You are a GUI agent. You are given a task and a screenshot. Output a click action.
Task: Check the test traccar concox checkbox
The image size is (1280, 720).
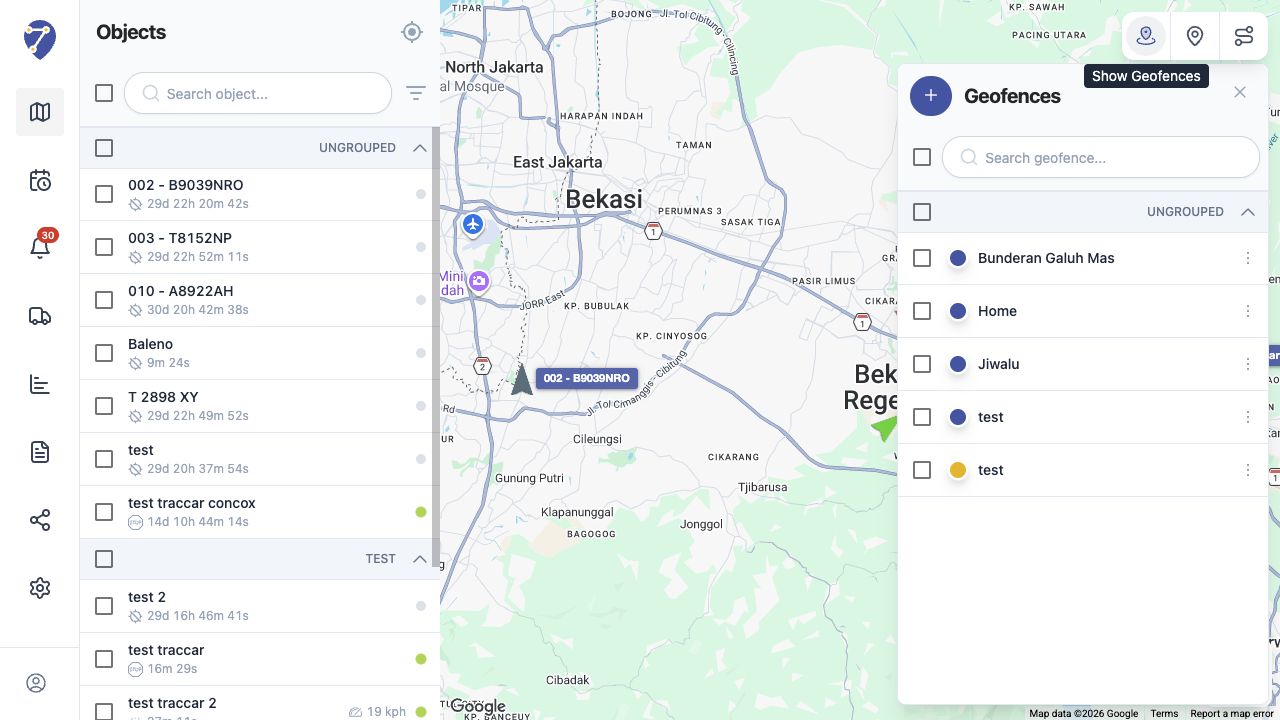click(x=104, y=512)
